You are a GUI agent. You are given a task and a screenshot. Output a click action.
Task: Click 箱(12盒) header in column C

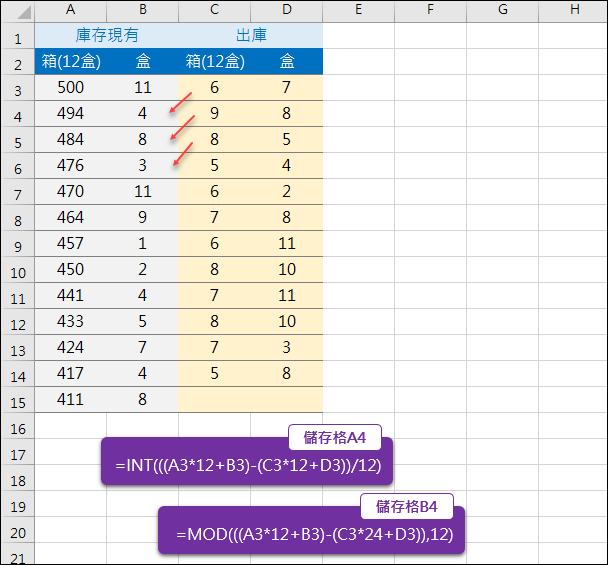click(x=214, y=61)
